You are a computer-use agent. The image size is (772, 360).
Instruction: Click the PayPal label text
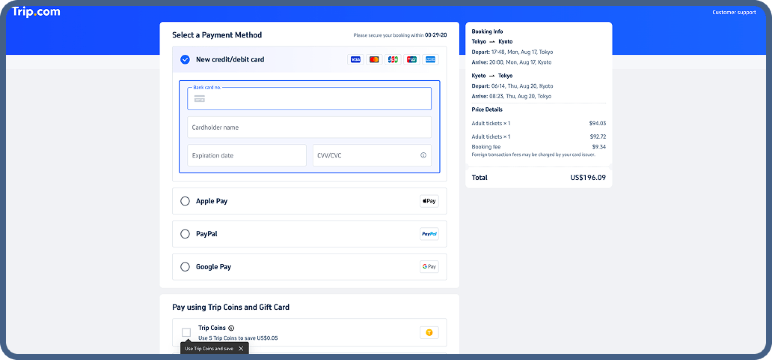click(x=207, y=234)
